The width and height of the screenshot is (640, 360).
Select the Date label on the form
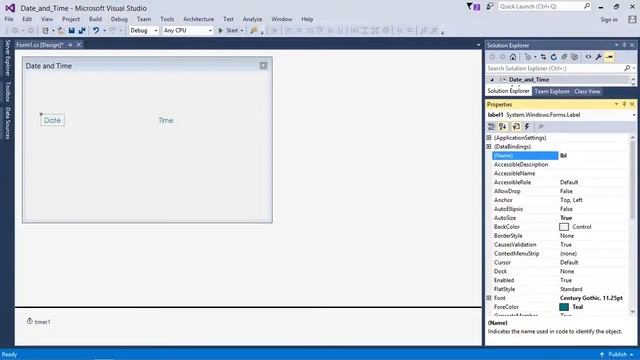52,120
